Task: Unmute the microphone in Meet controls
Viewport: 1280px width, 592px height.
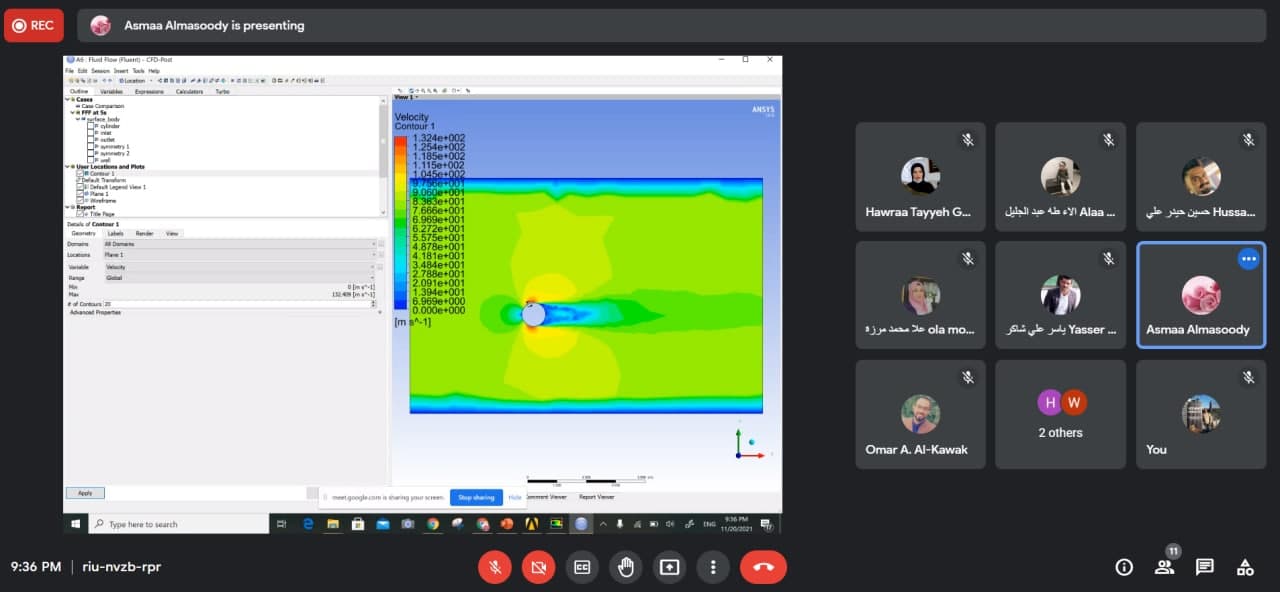Action: [494, 567]
